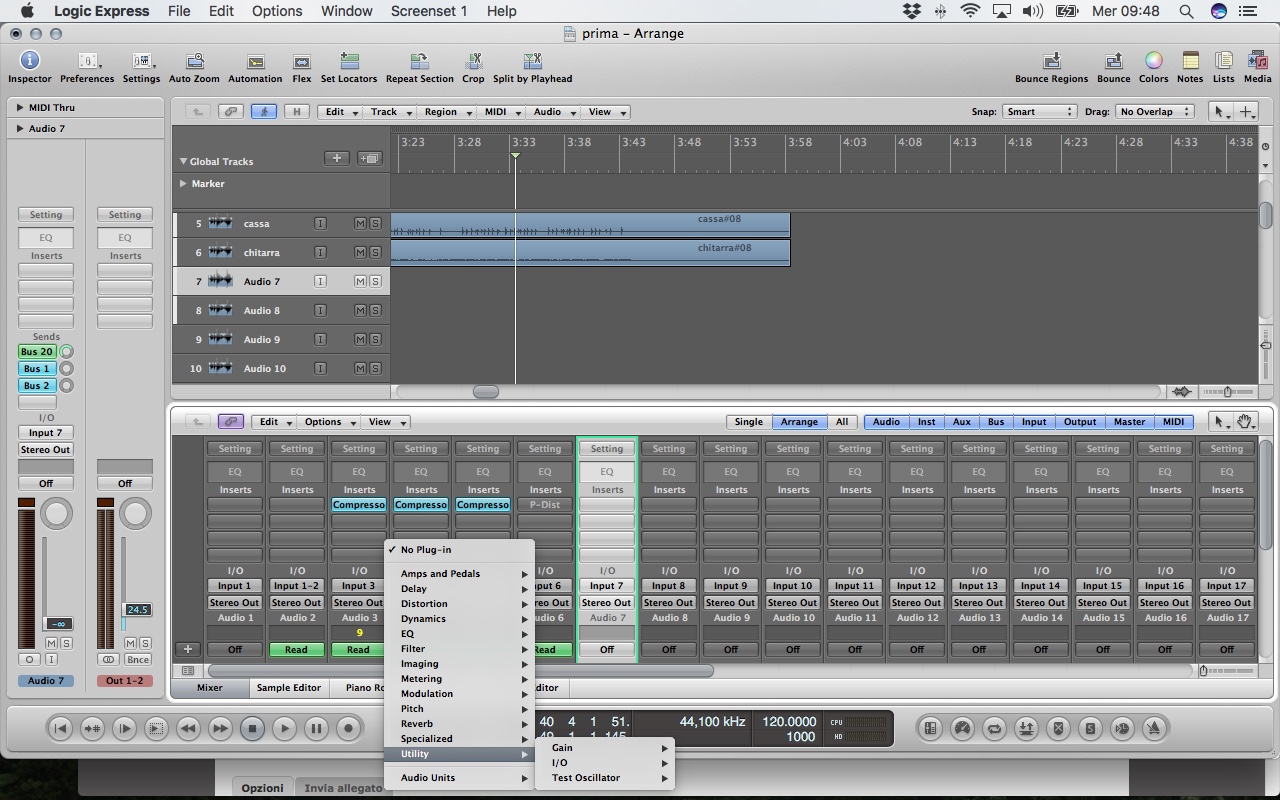
Task: Open the Media panel from the toolbar
Action: (1257, 67)
